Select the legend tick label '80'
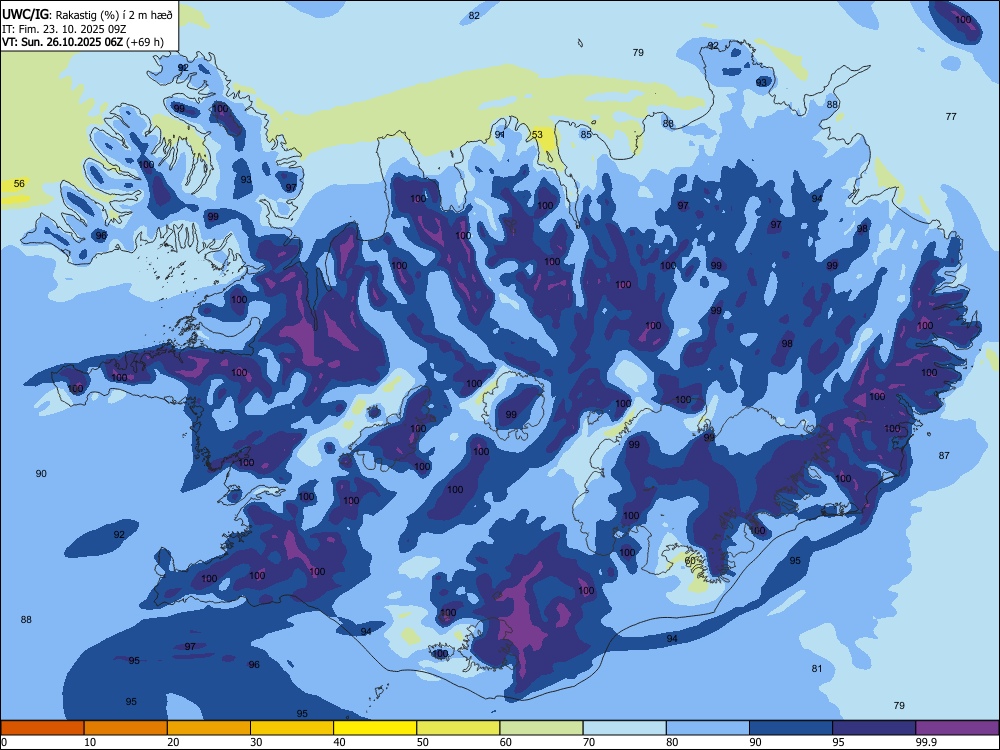Screen dimensions: 1000x750 tap(672, 742)
